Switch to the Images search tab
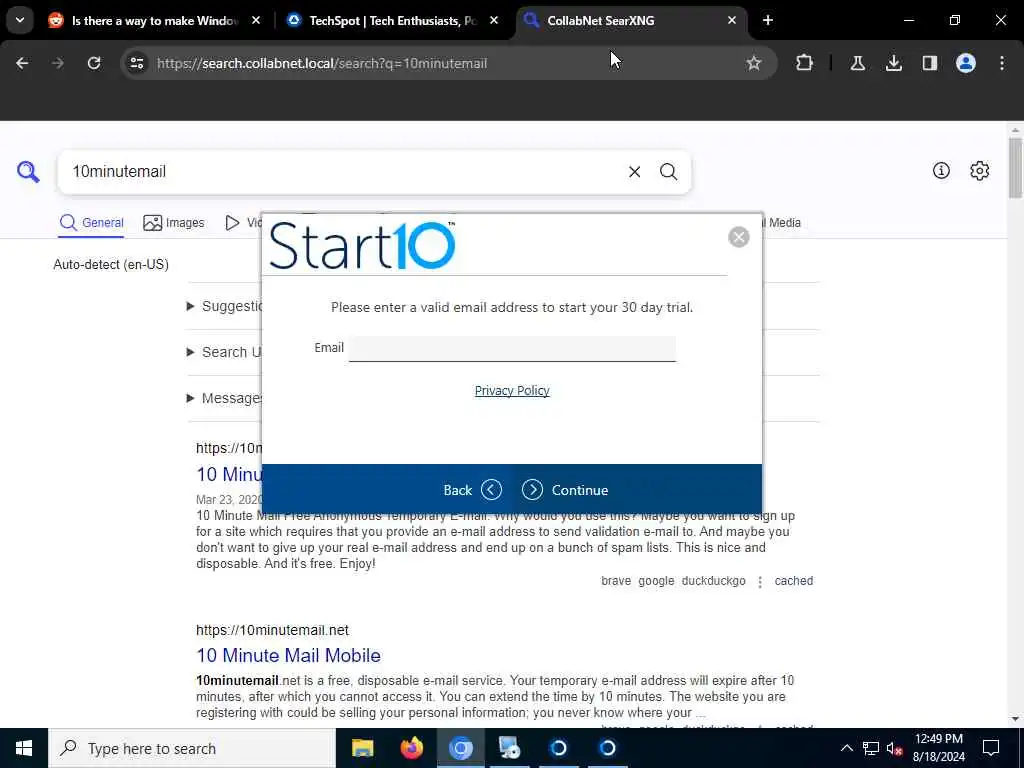 (174, 223)
